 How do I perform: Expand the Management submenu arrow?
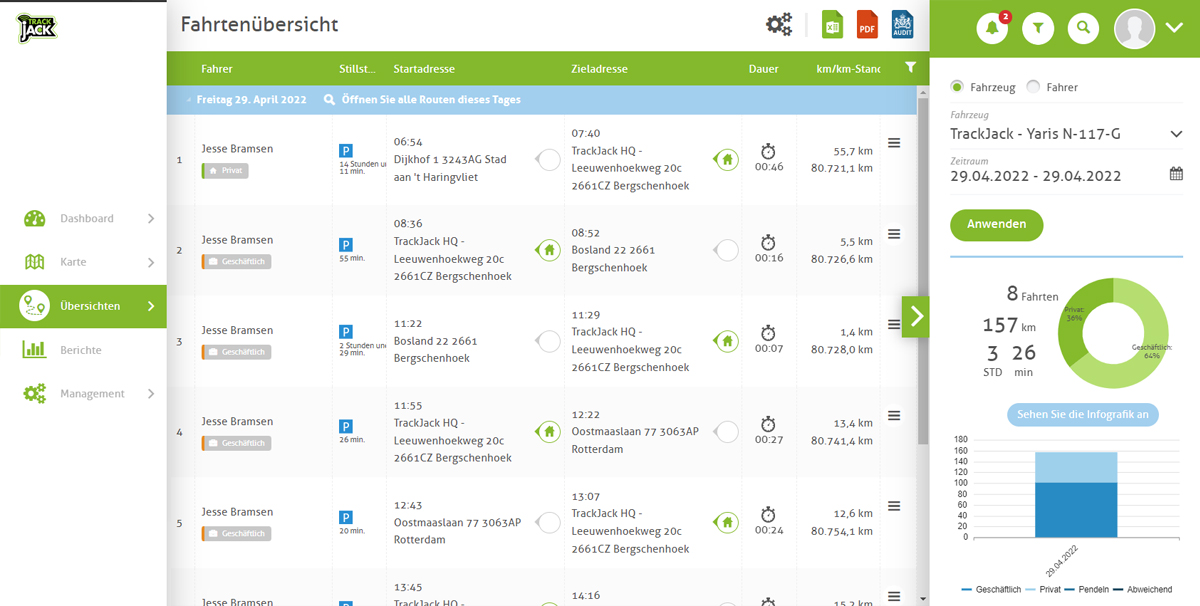pos(151,394)
